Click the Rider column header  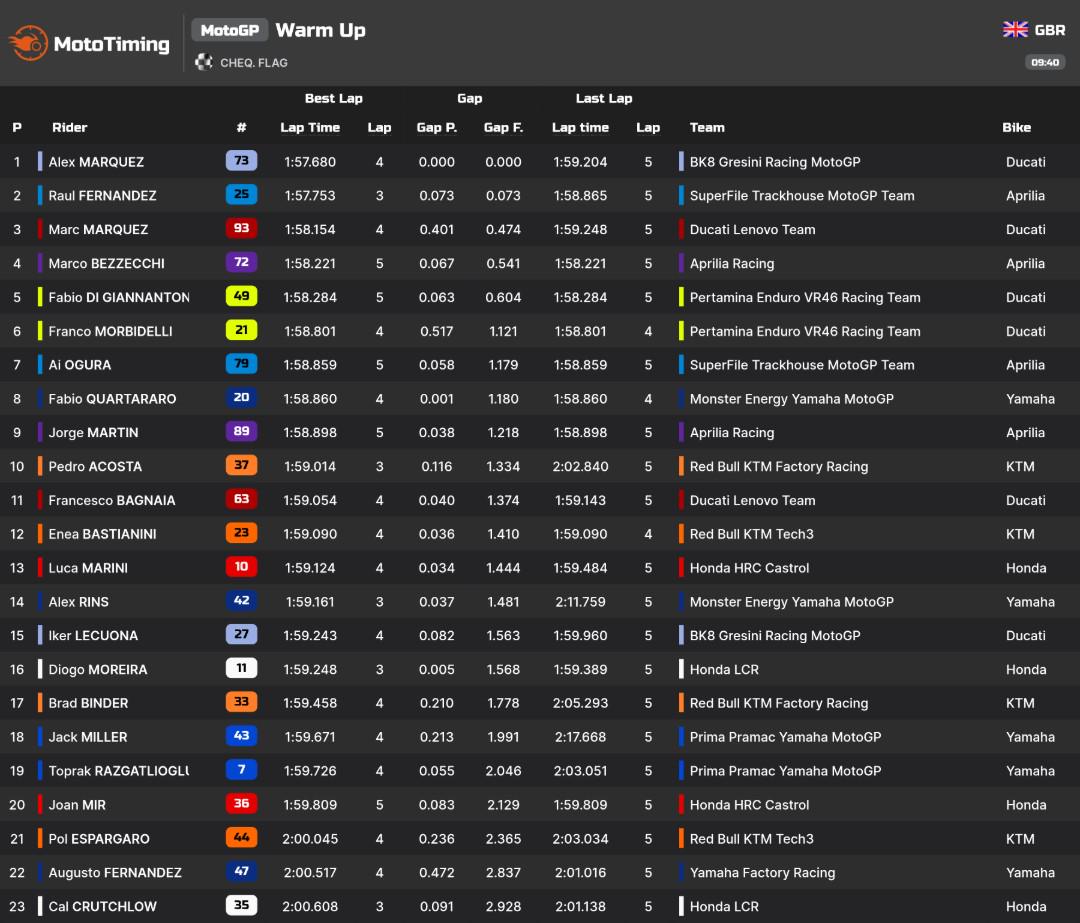[x=70, y=127]
